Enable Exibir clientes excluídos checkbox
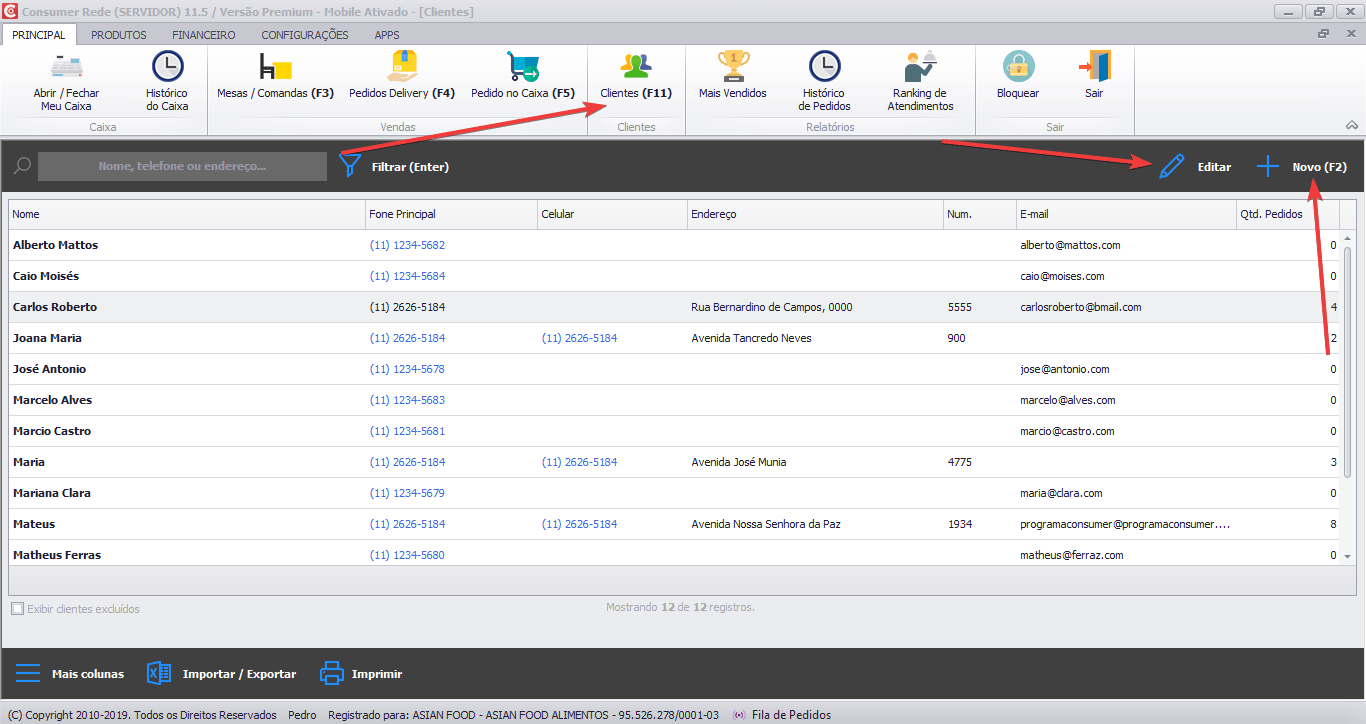1366x724 pixels. pyautogui.click(x=17, y=609)
